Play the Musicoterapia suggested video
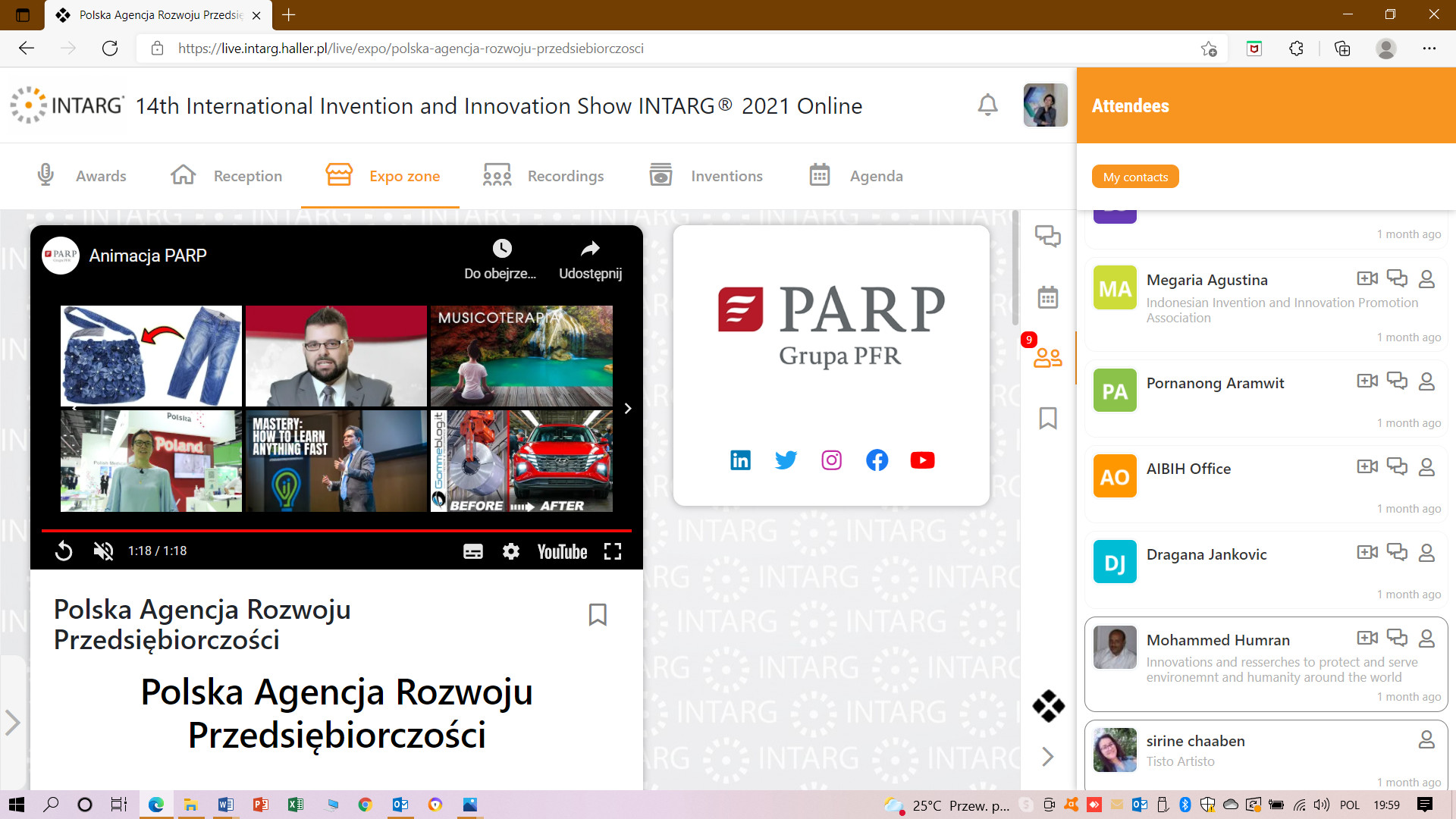 pyautogui.click(x=522, y=356)
